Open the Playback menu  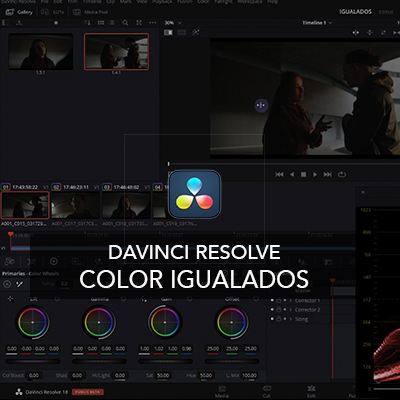click(x=162, y=2)
